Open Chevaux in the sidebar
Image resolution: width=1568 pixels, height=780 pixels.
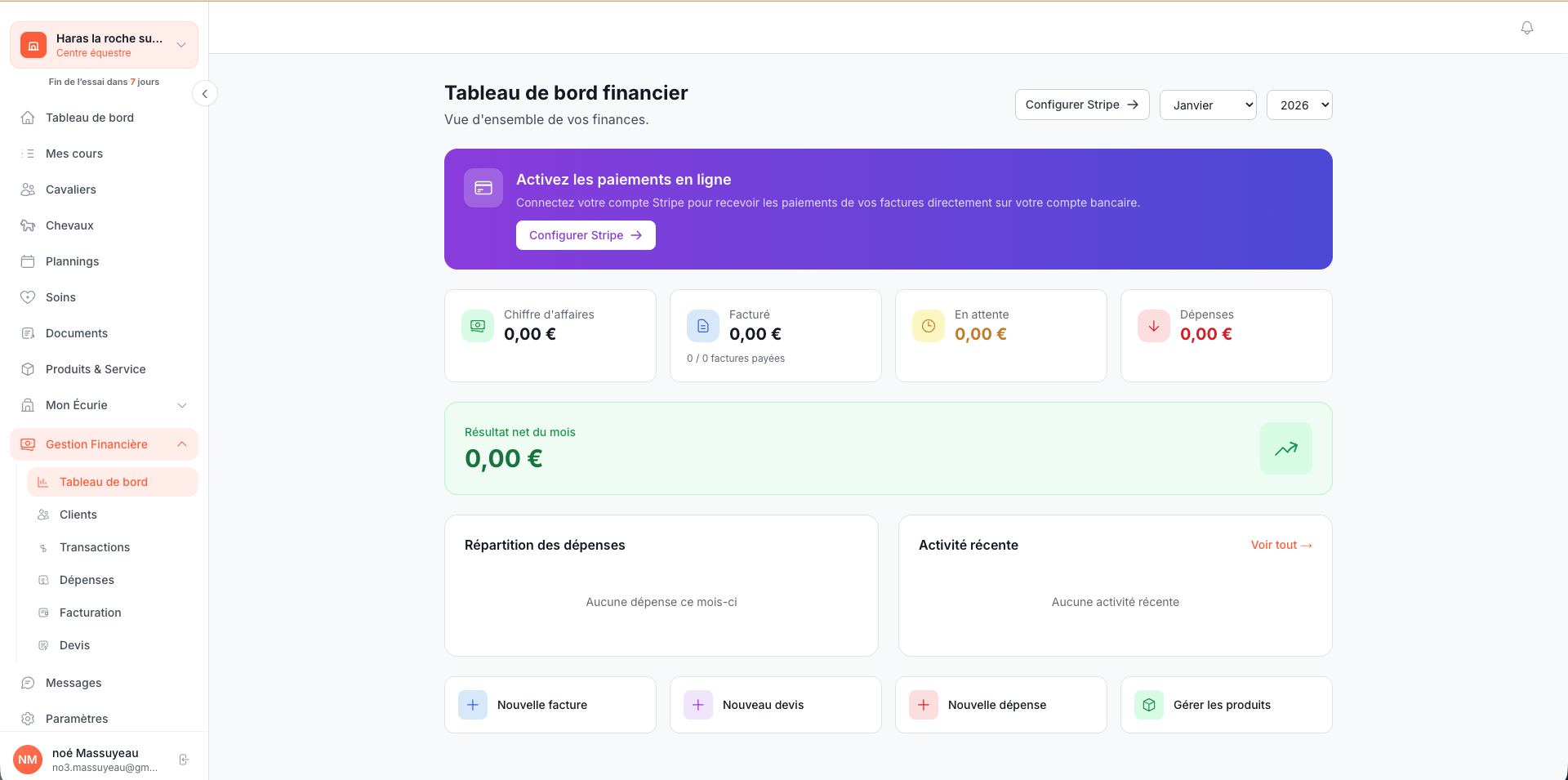(69, 225)
